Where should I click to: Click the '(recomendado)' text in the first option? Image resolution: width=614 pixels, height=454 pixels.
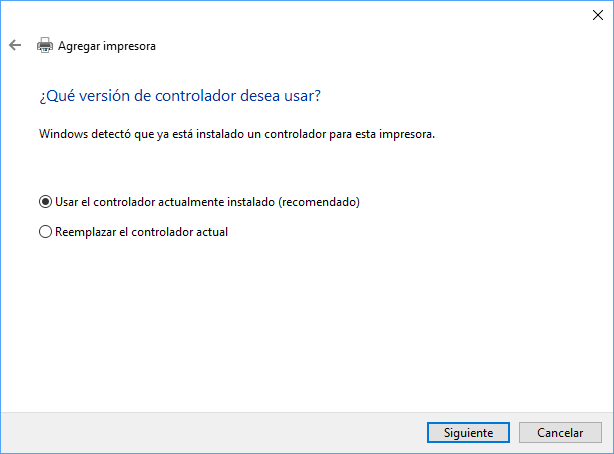[319, 202]
